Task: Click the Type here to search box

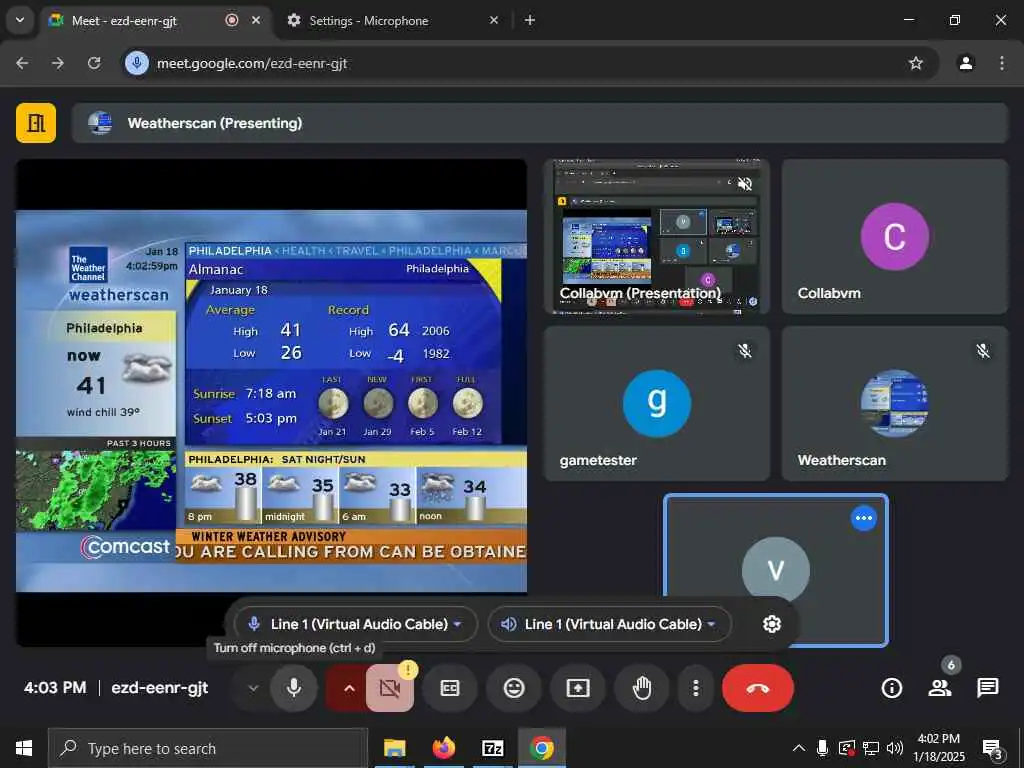Action: point(208,748)
